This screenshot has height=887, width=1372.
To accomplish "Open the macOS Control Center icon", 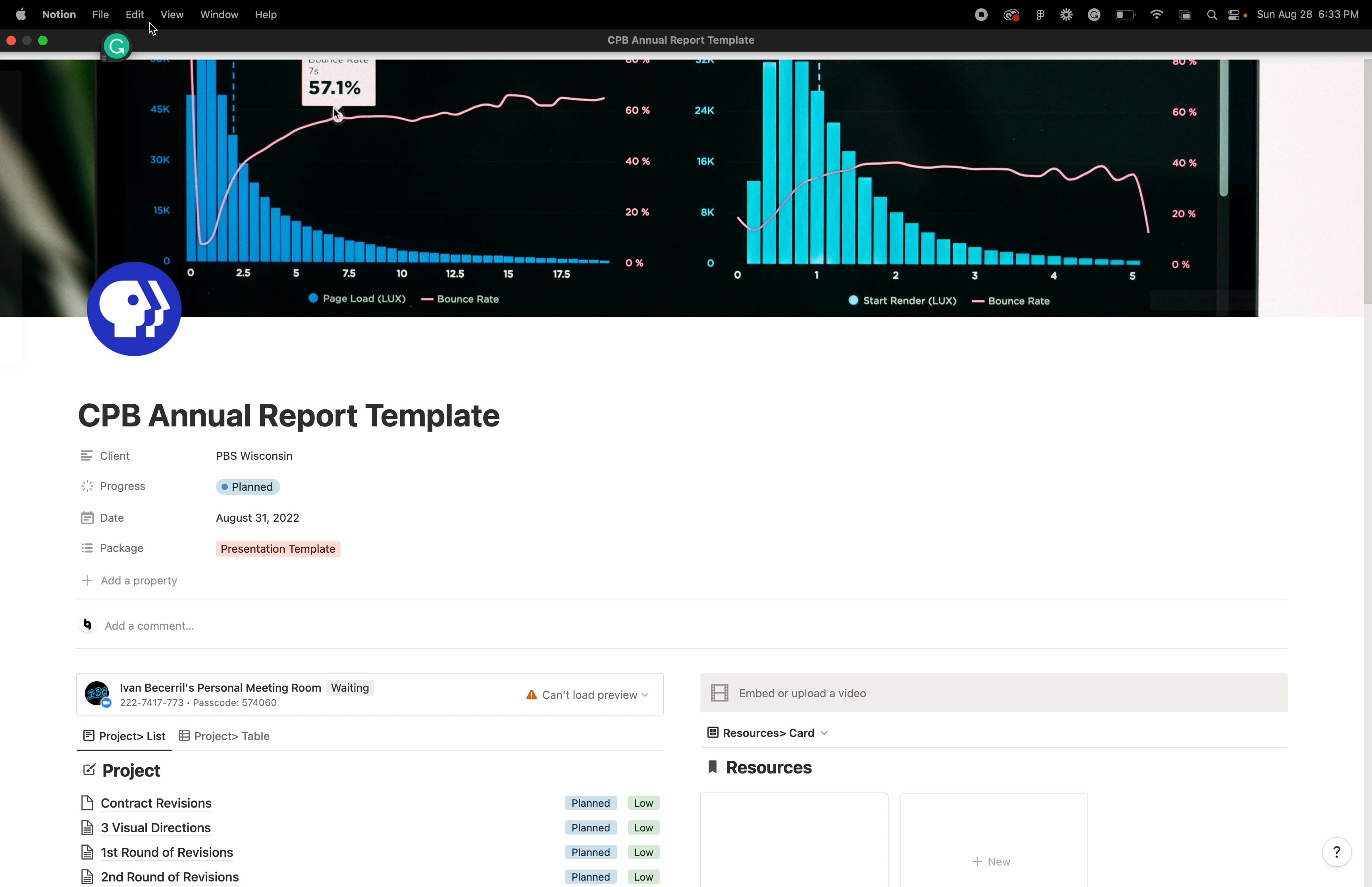I will [1233, 15].
